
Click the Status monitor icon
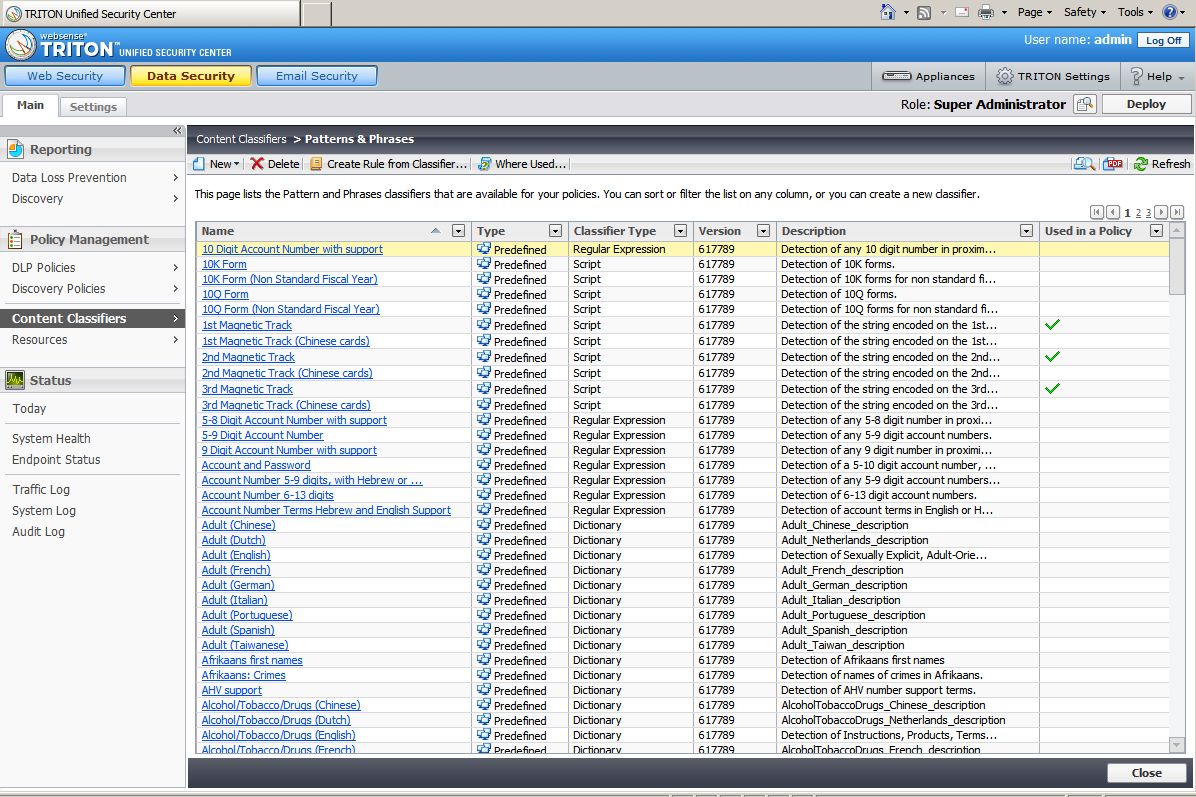click(15, 380)
